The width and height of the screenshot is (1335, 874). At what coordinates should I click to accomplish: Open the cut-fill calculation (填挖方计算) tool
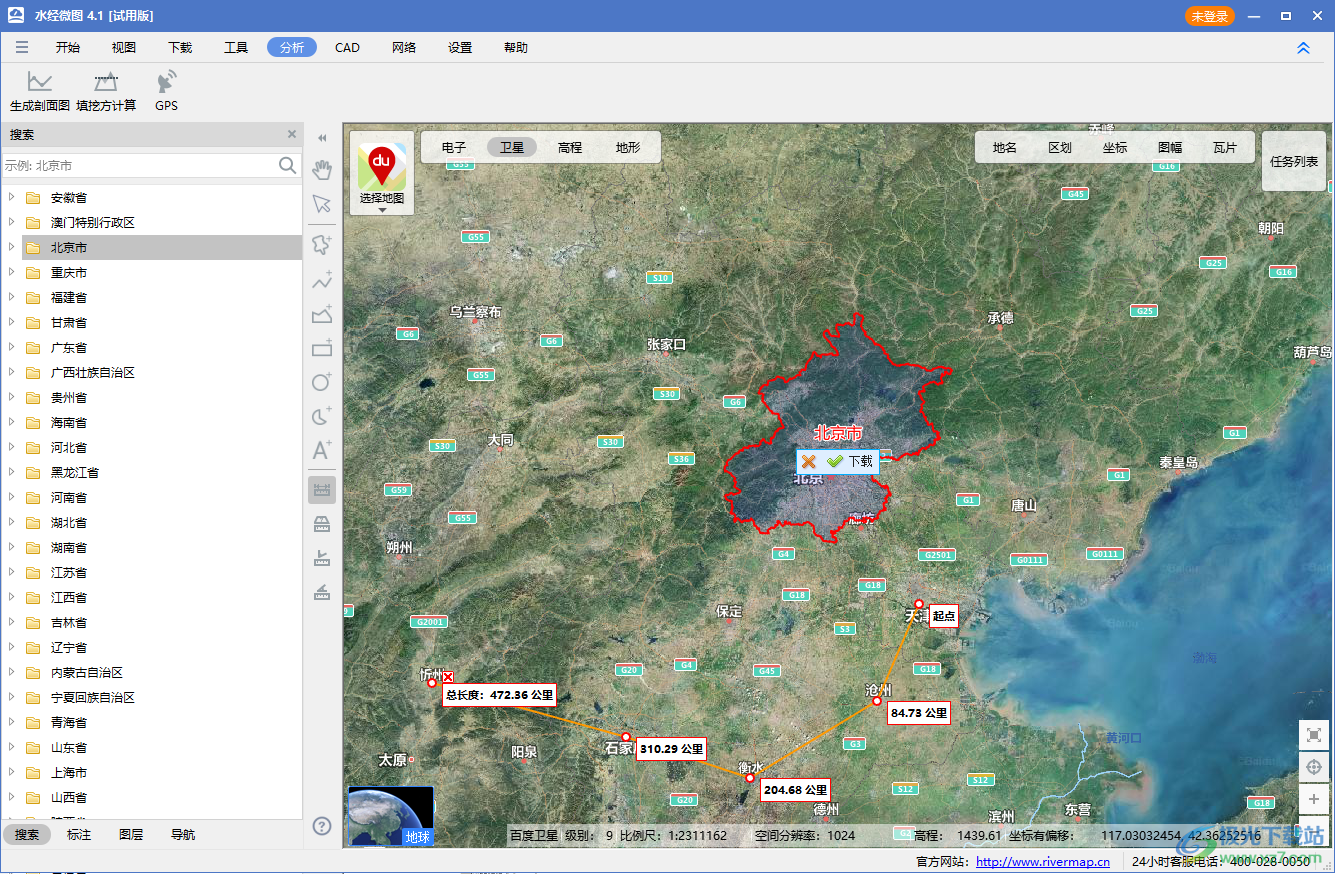click(x=106, y=91)
